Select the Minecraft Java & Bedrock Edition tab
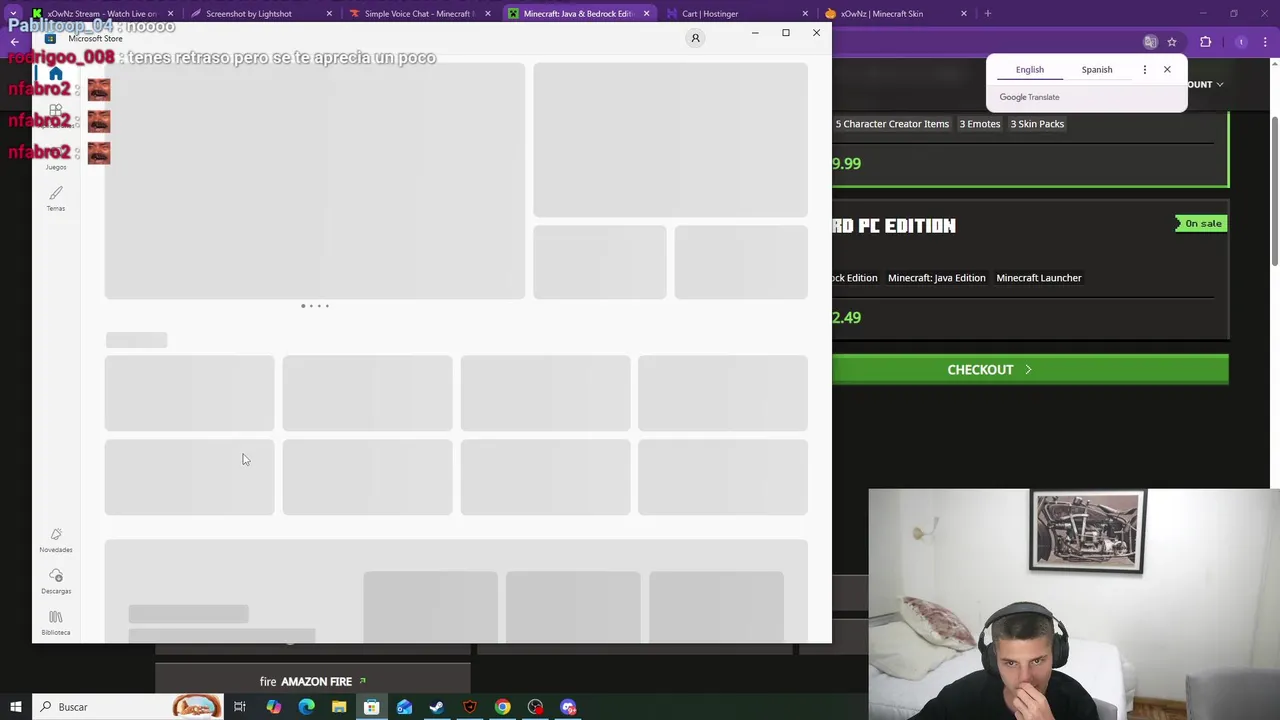Image resolution: width=1280 pixels, height=720 pixels. (x=578, y=13)
